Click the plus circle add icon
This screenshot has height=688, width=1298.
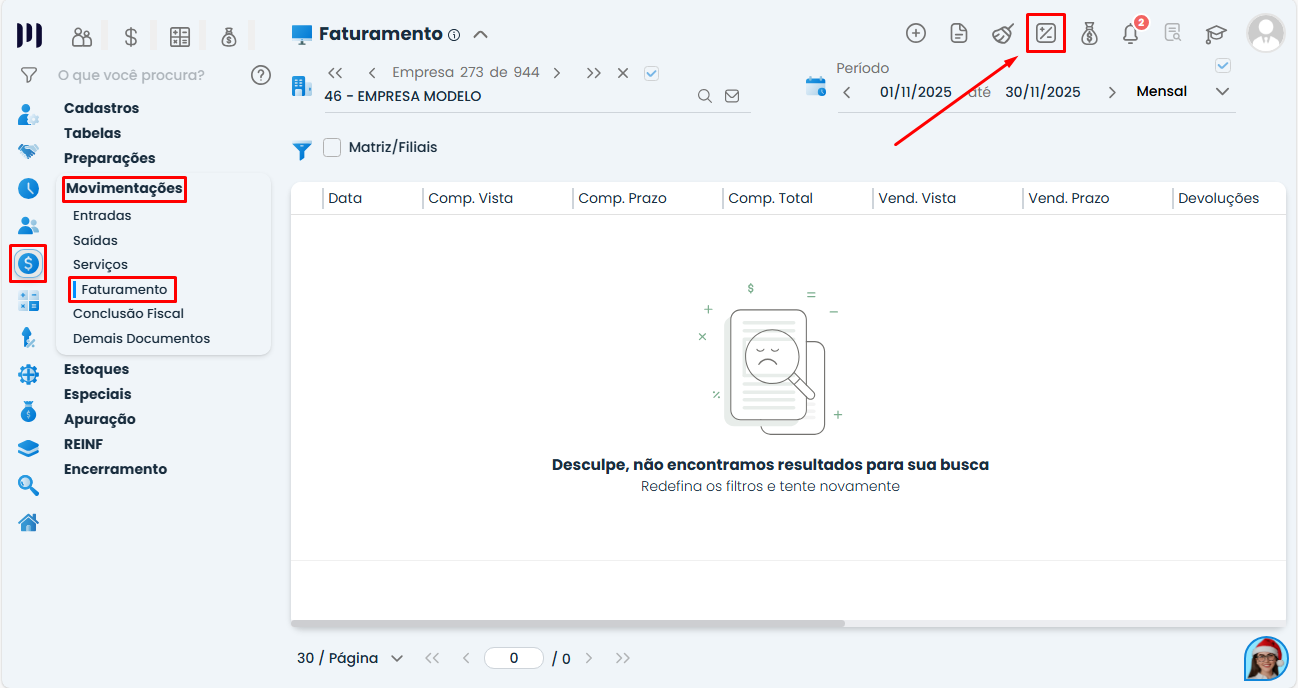tap(915, 34)
